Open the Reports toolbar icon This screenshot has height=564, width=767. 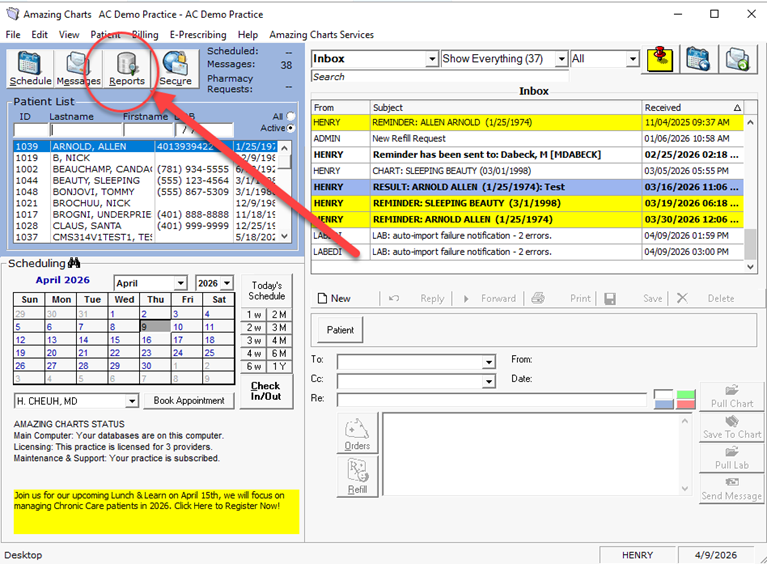click(127, 68)
